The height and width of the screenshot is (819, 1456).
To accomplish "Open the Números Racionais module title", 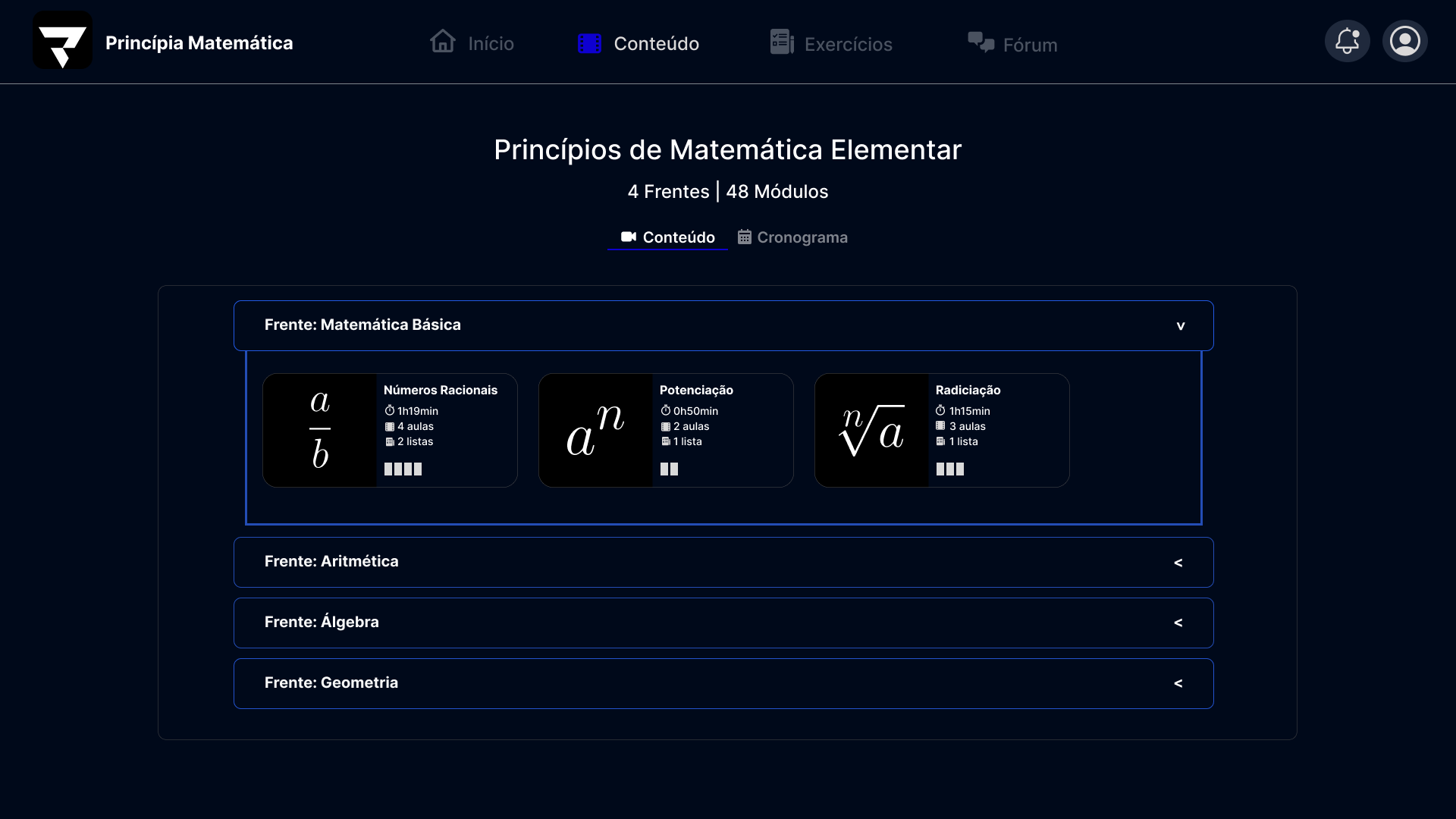I will coord(441,390).
